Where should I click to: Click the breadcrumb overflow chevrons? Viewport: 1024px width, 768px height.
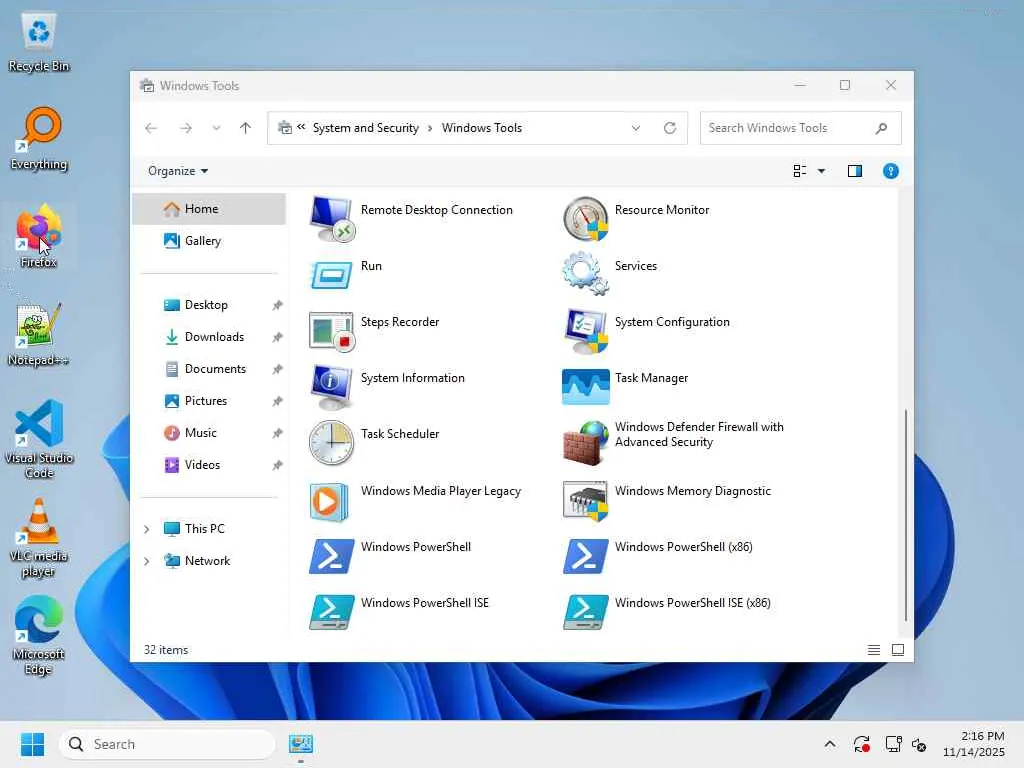click(x=301, y=127)
